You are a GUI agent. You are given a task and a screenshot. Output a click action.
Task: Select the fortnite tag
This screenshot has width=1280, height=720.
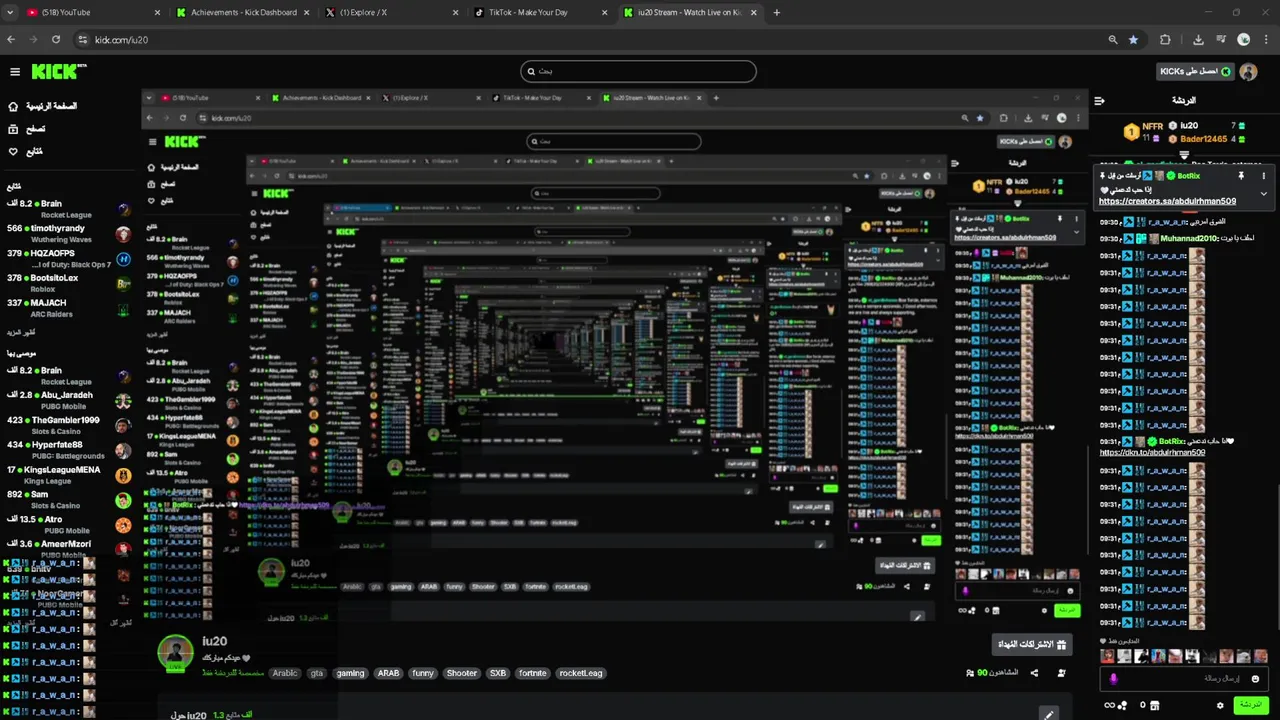533,673
